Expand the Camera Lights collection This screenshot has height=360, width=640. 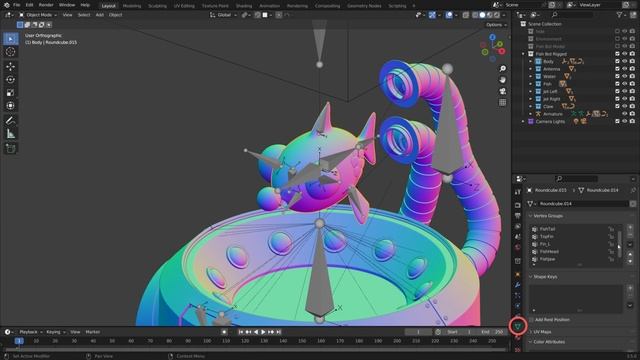tap(523, 122)
